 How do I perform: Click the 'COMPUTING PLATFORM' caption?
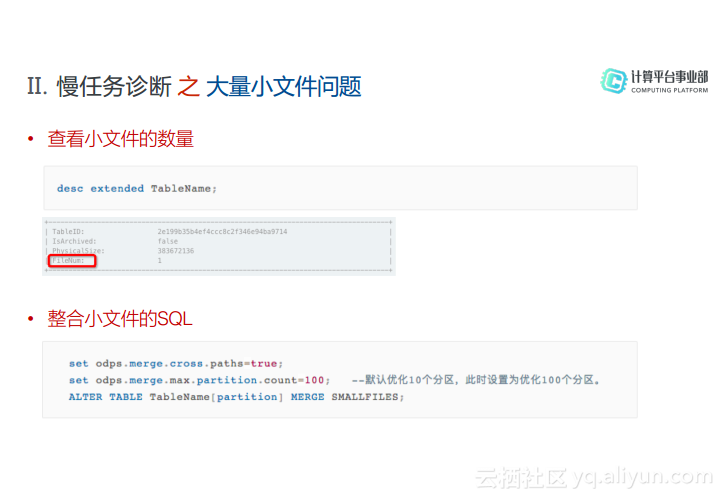[670, 90]
